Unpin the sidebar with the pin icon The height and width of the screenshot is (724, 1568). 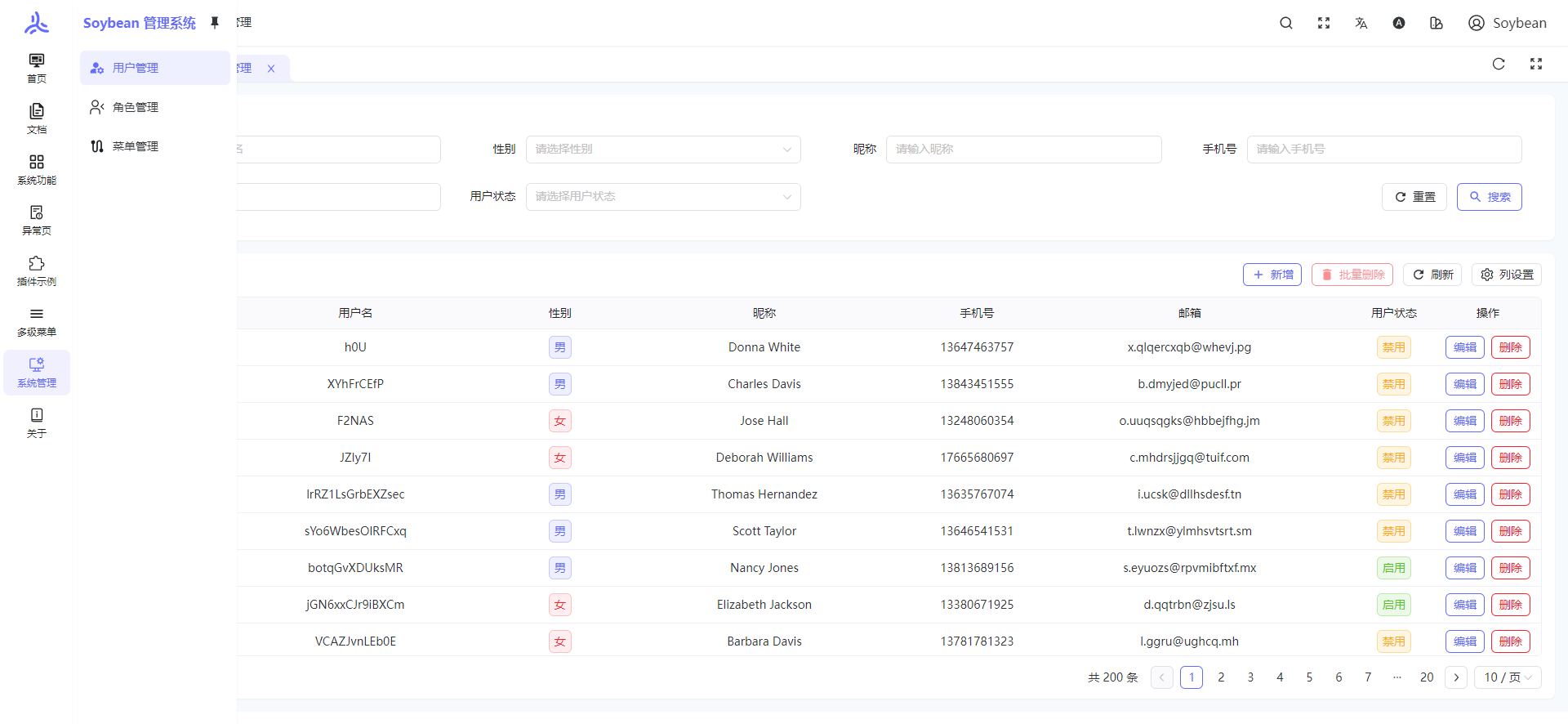pyautogui.click(x=215, y=23)
